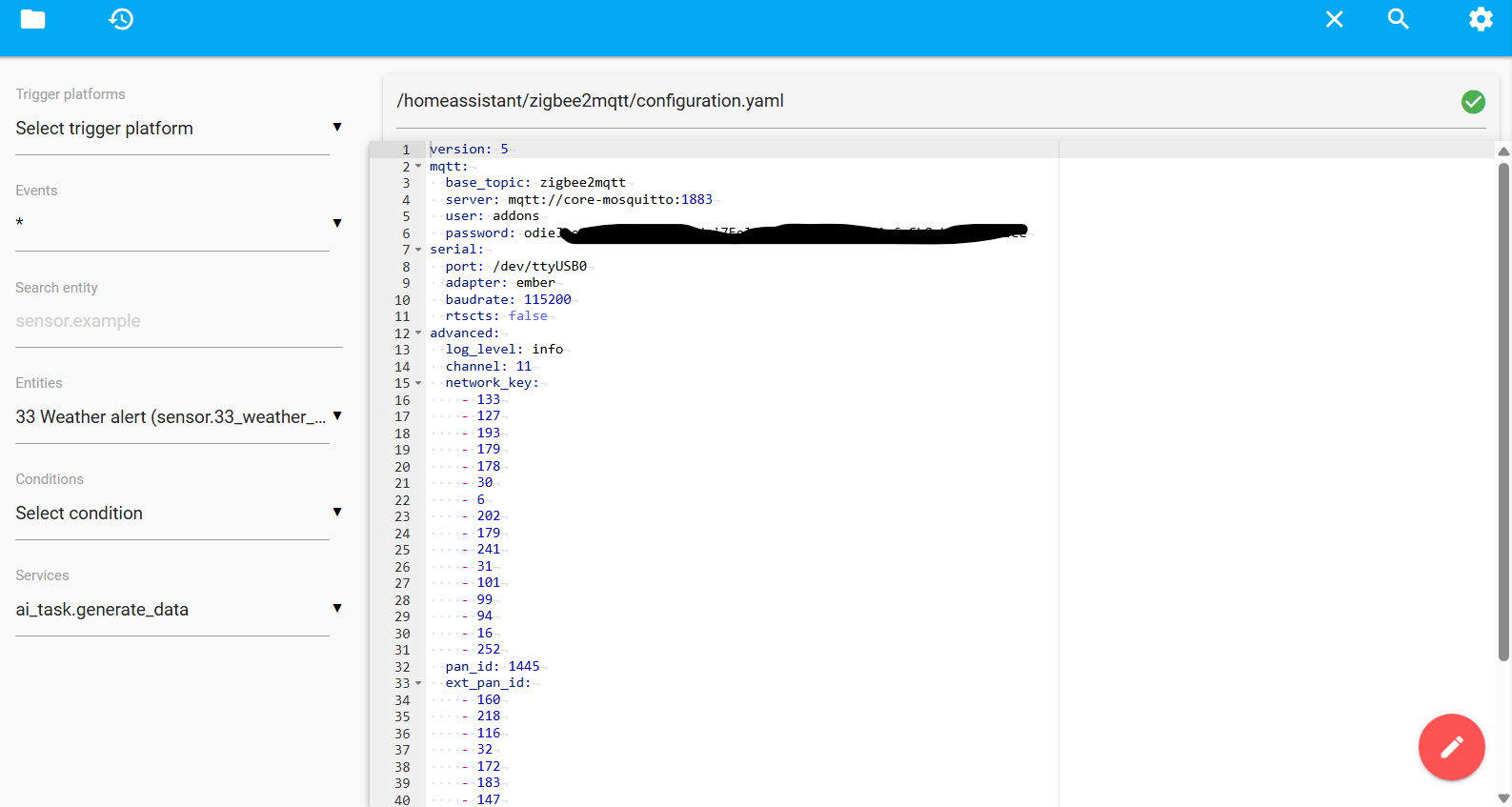Fold the advanced section on line 12
Image resolution: width=1512 pixels, height=807 pixels.
[x=418, y=333]
